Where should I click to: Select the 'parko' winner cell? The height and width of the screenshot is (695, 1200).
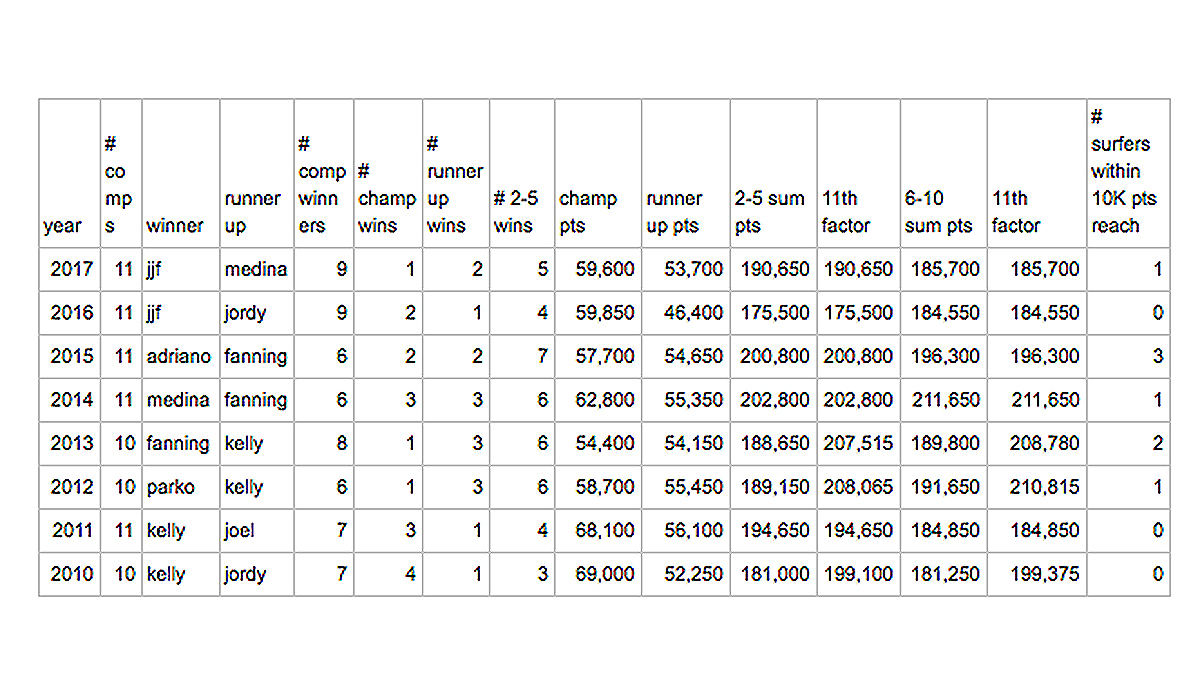click(181, 487)
